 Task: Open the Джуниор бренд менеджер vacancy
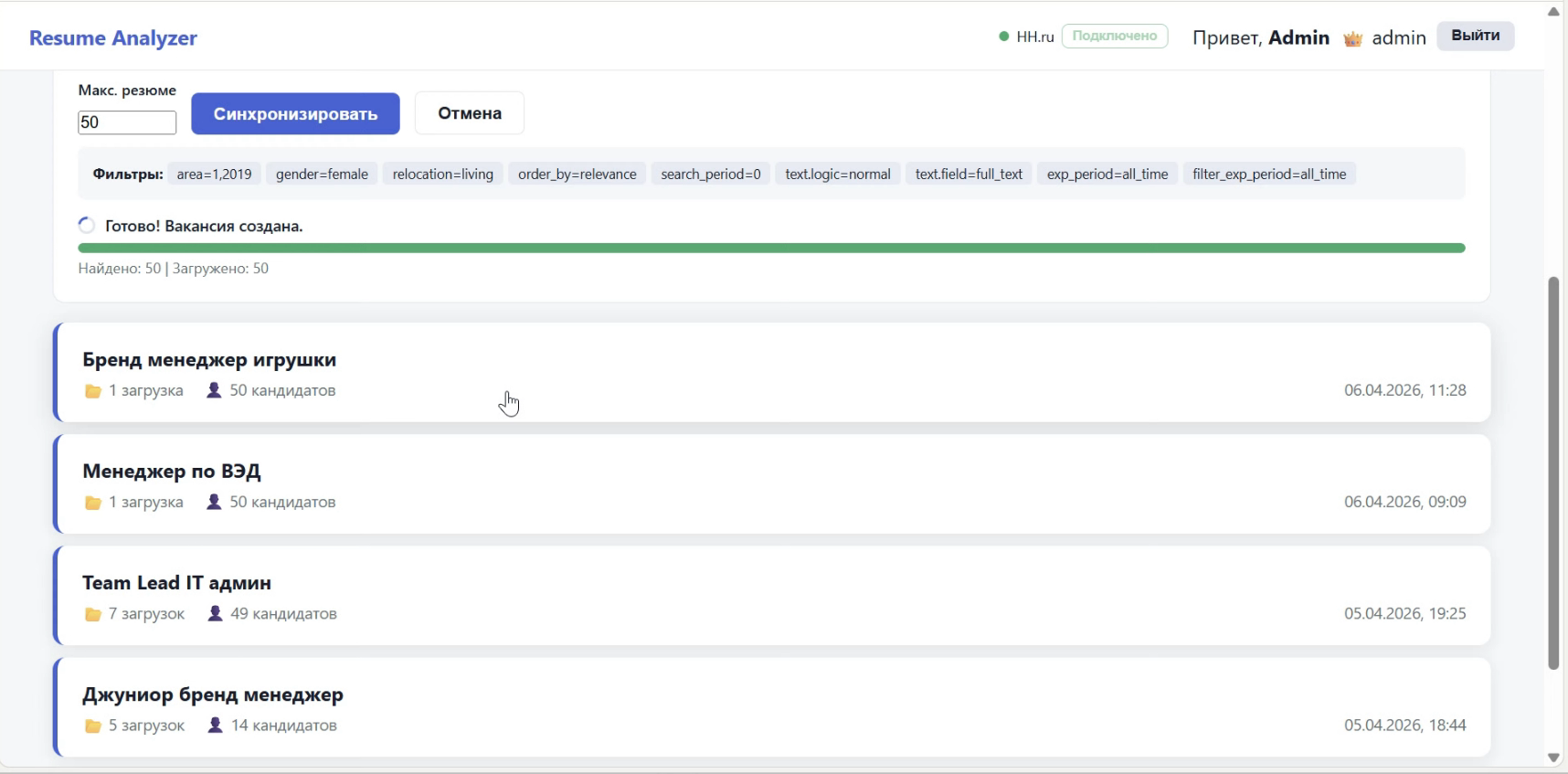point(772,706)
